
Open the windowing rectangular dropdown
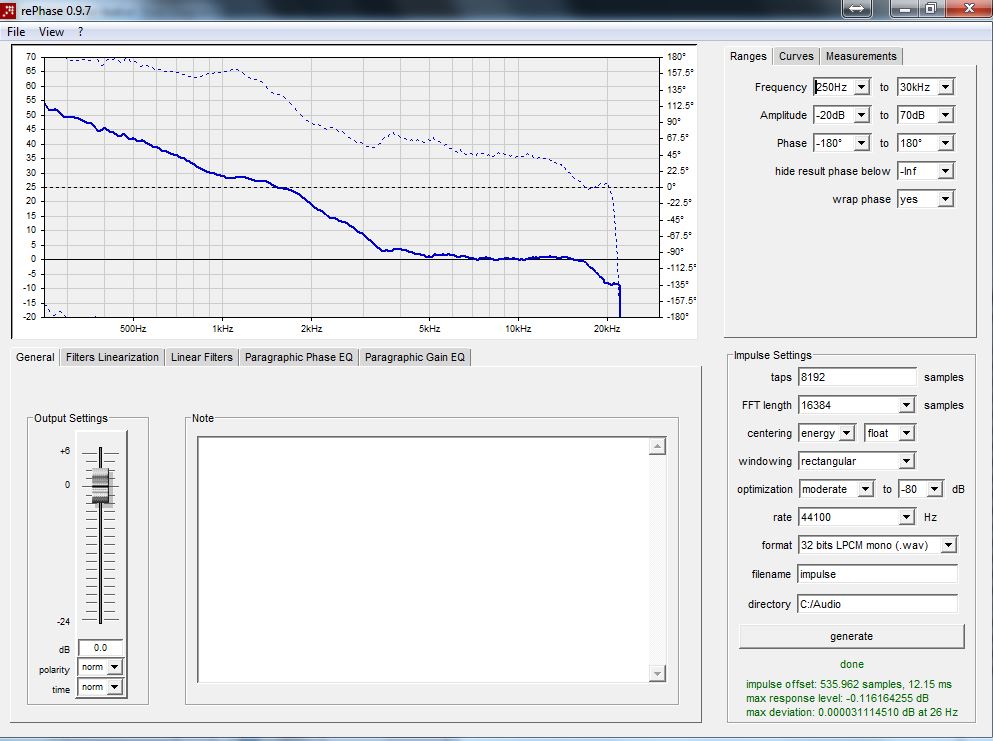(x=906, y=461)
